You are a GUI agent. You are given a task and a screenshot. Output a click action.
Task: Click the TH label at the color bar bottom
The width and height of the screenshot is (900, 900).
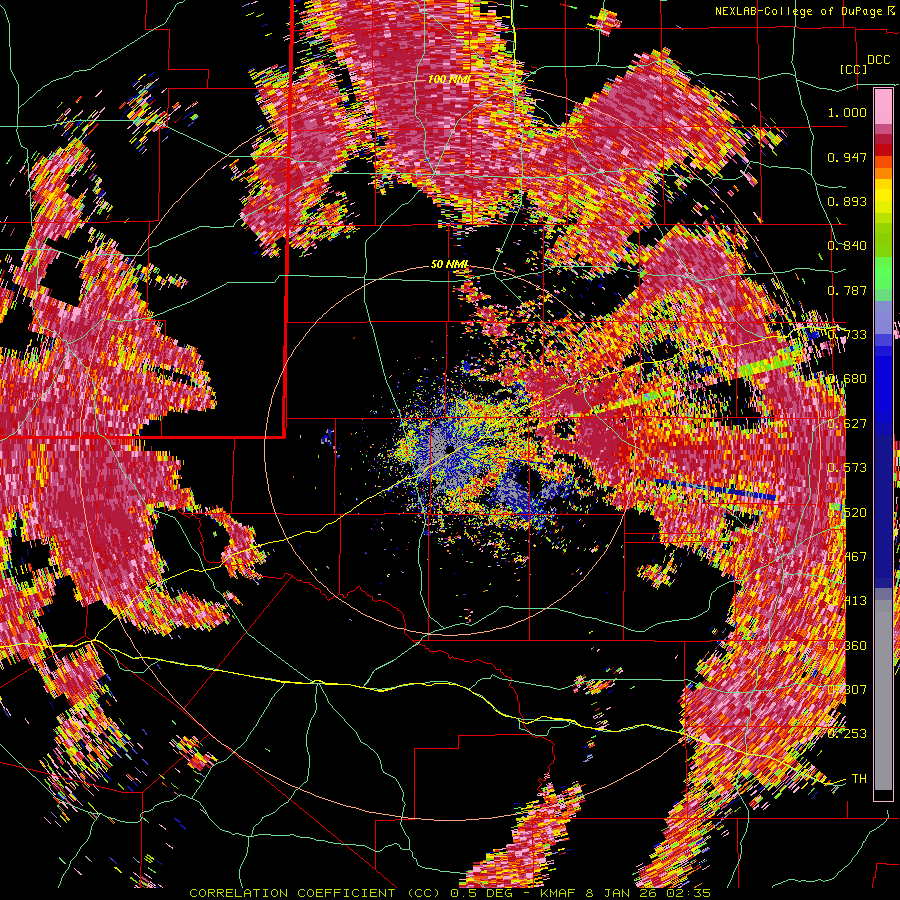click(x=859, y=779)
